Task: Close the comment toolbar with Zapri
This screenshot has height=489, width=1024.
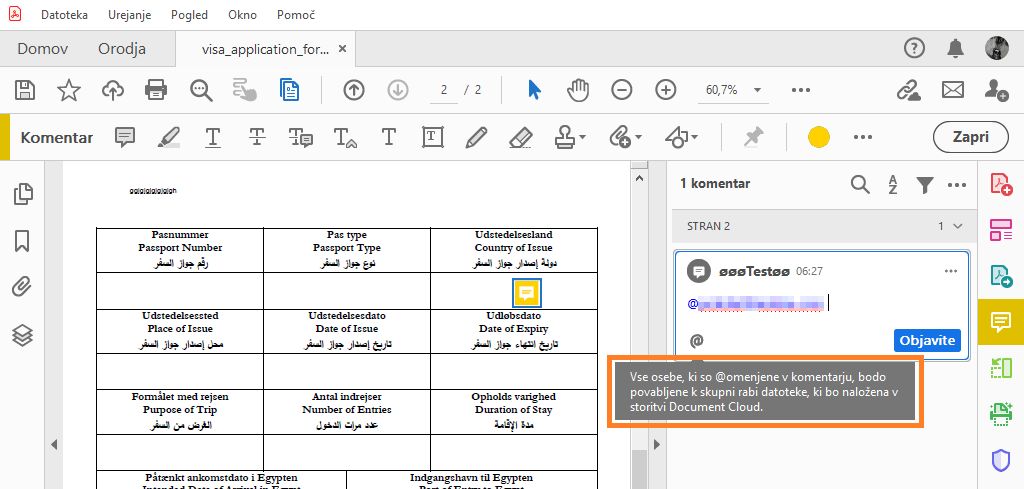Action: (x=970, y=137)
